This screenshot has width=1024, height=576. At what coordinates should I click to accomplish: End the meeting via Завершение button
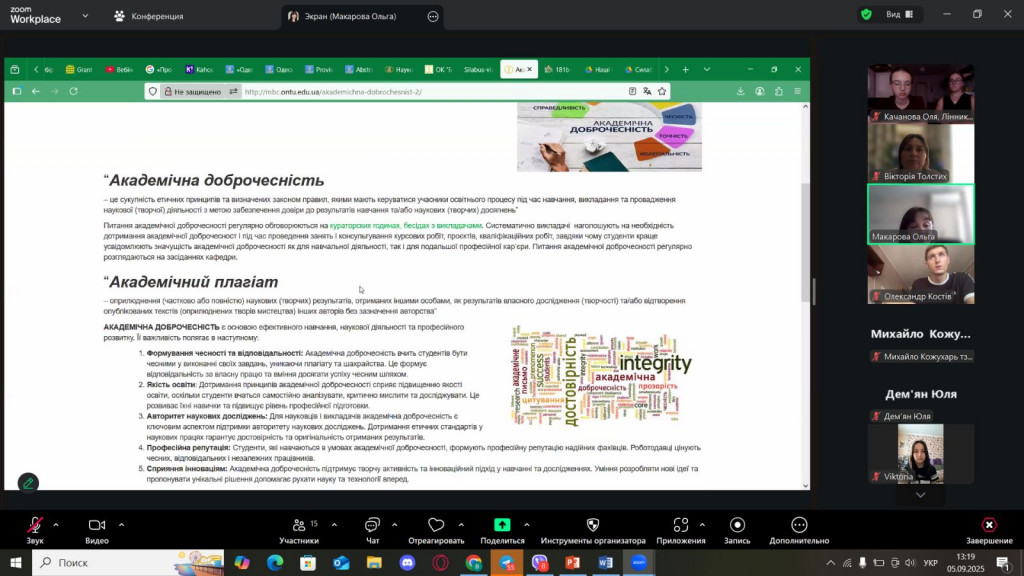(988, 524)
